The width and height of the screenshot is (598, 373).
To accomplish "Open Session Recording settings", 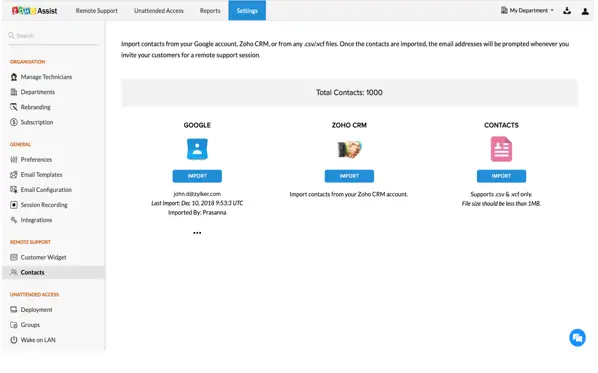I will [44, 205].
